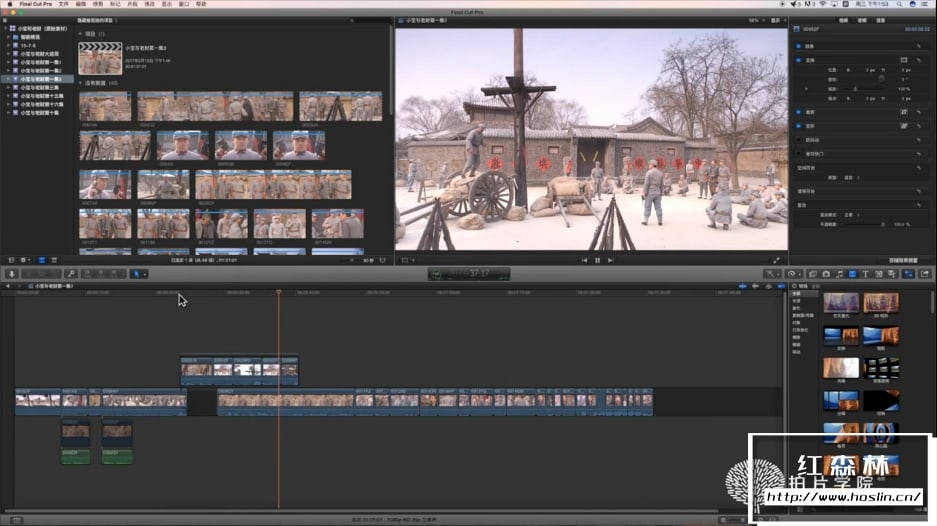Enable the 防抖动 stabilization checkbox

click(x=798, y=140)
